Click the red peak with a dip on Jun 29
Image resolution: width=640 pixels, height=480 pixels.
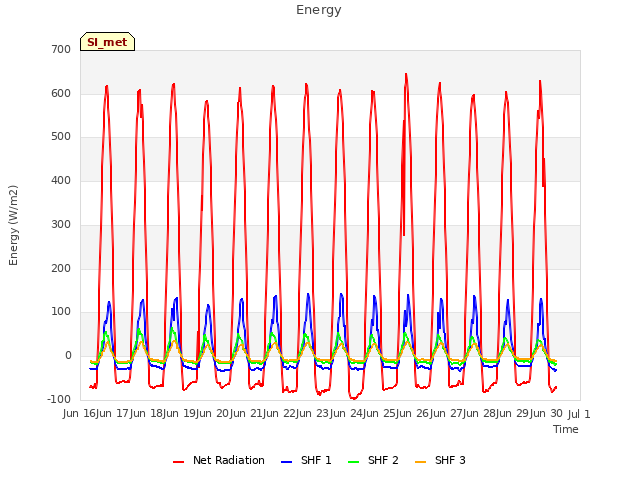coord(540,82)
